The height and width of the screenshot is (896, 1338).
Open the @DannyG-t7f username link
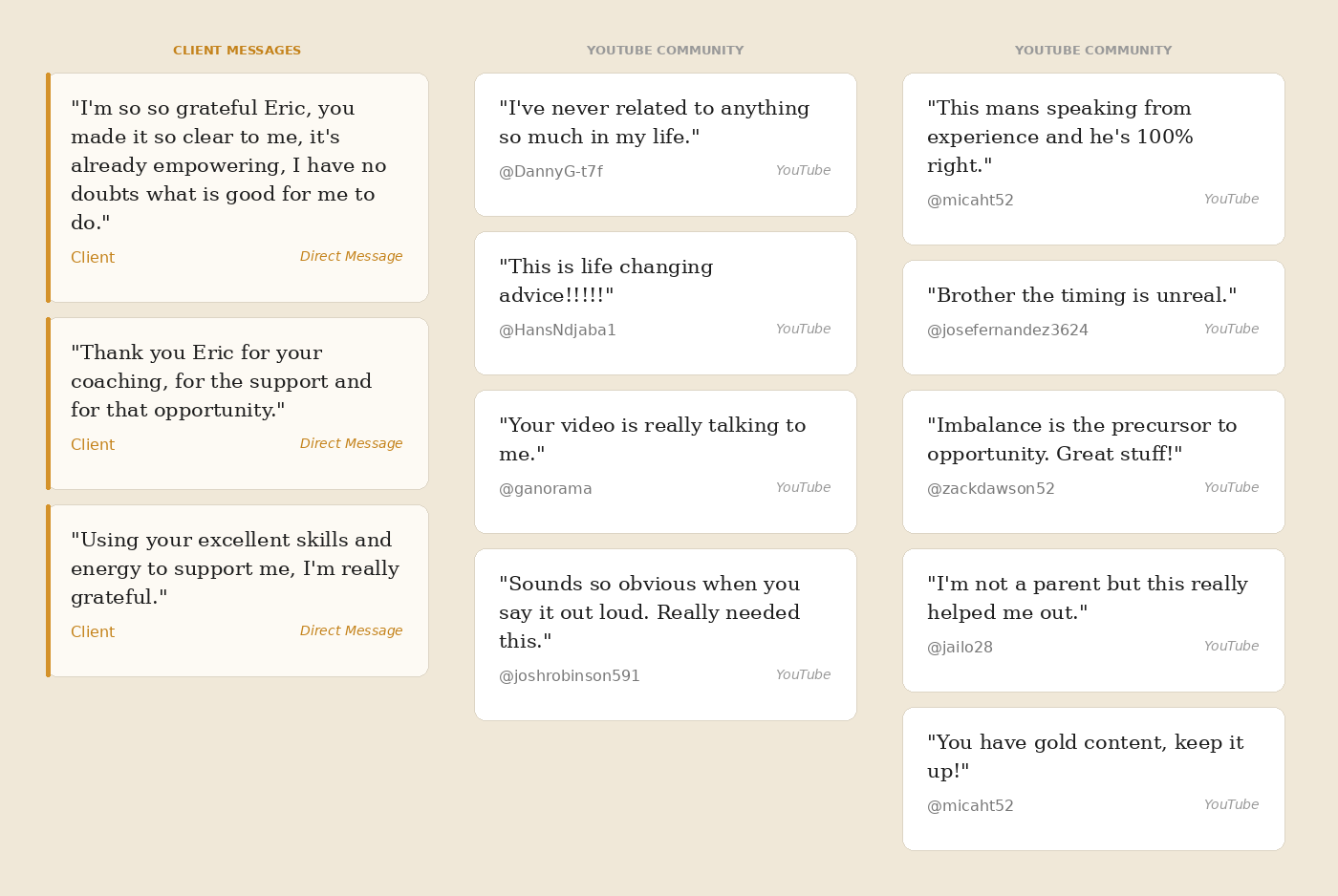tap(550, 172)
